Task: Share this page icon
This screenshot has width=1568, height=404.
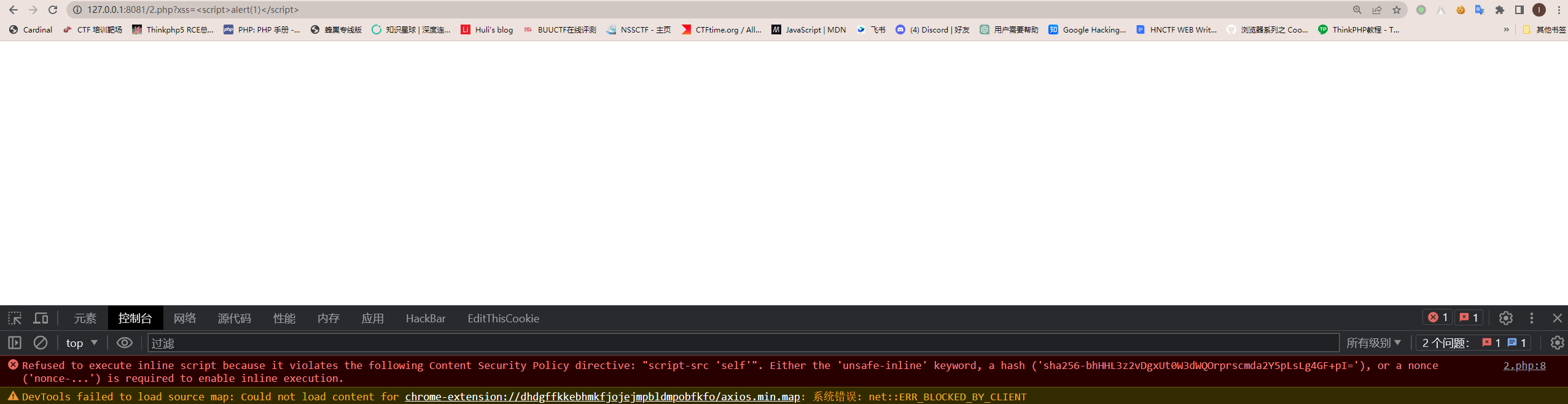Action: point(1377,10)
